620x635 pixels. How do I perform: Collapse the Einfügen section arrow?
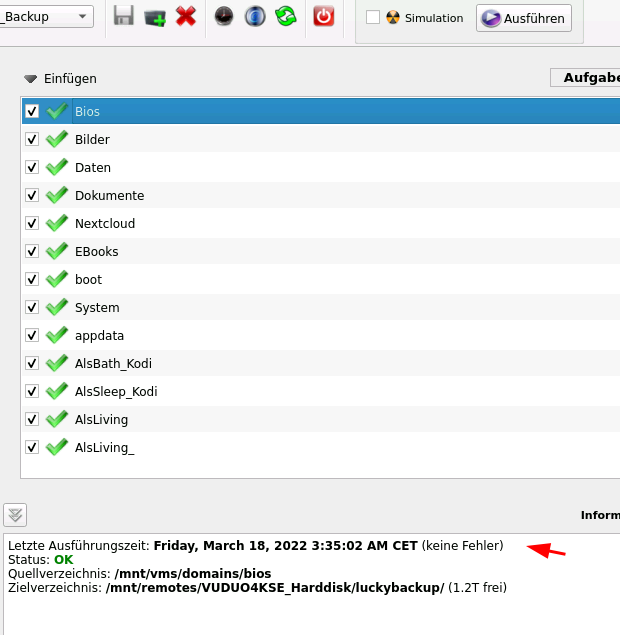point(30,79)
